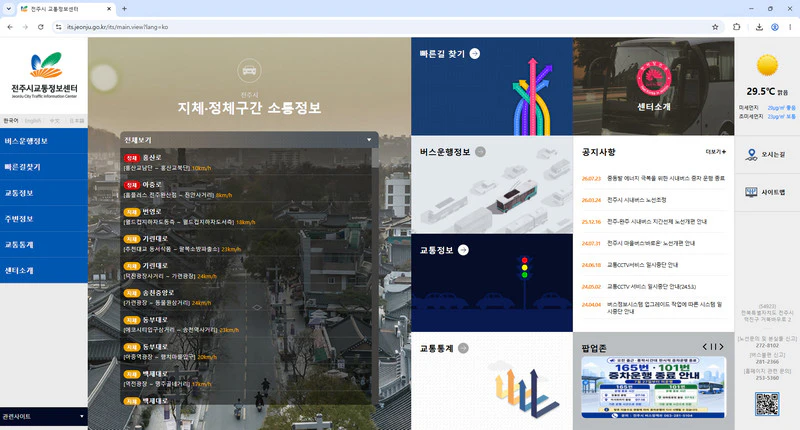Click the 전주시교통정보센터 logo
The image size is (800, 430).
point(44,75)
